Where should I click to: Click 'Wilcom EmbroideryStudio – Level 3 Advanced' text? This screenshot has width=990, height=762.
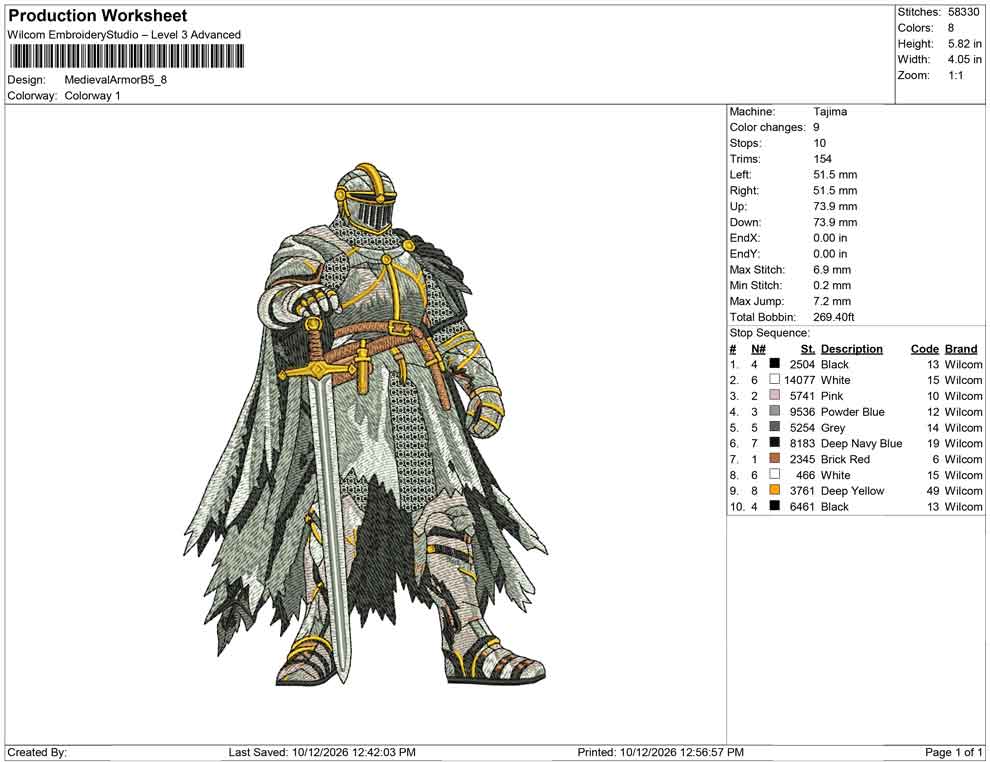(124, 35)
